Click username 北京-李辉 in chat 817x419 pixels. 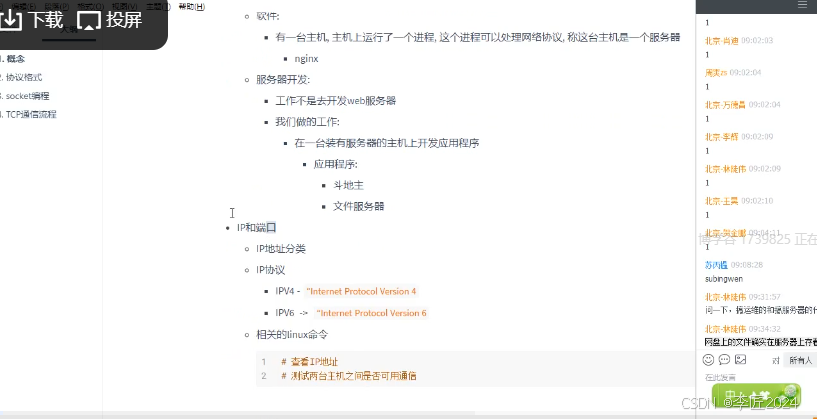click(722, 137)
